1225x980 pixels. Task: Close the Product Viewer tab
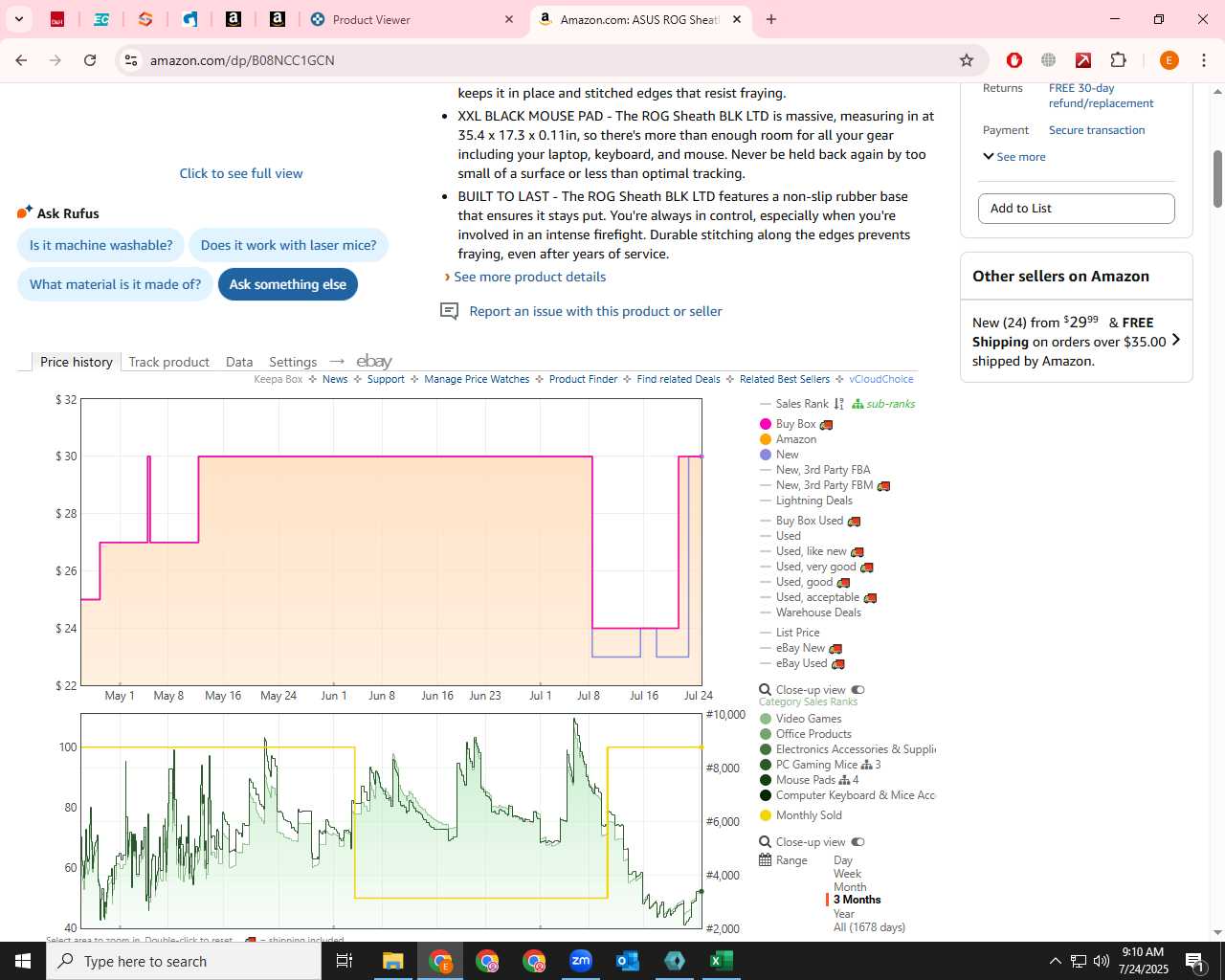point(509,19)
